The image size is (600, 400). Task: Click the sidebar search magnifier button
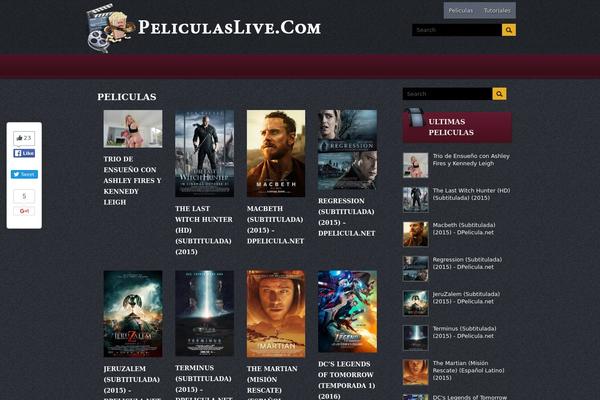tap(499, 94)
